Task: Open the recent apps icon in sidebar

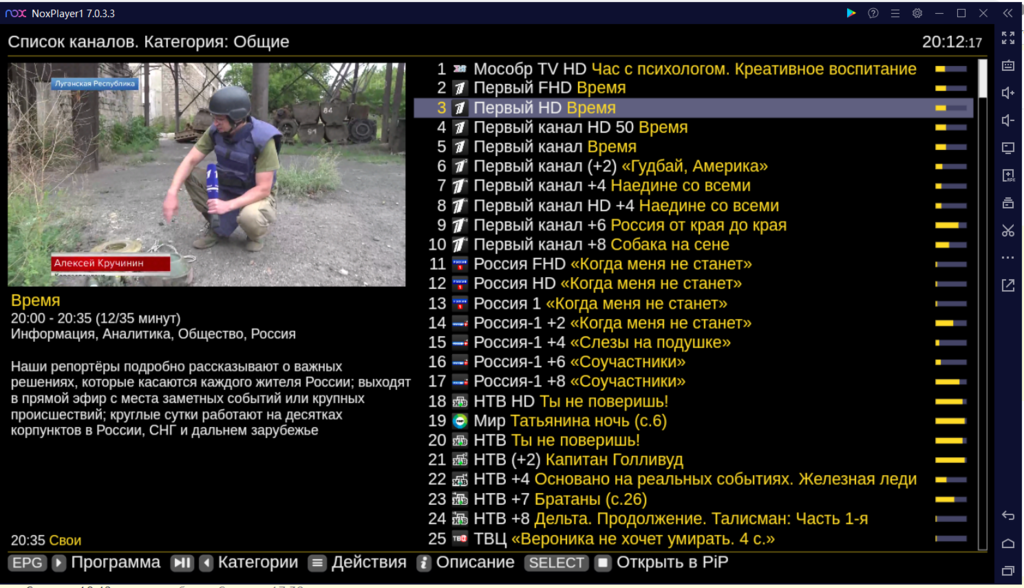Action: coord(1008,571)
